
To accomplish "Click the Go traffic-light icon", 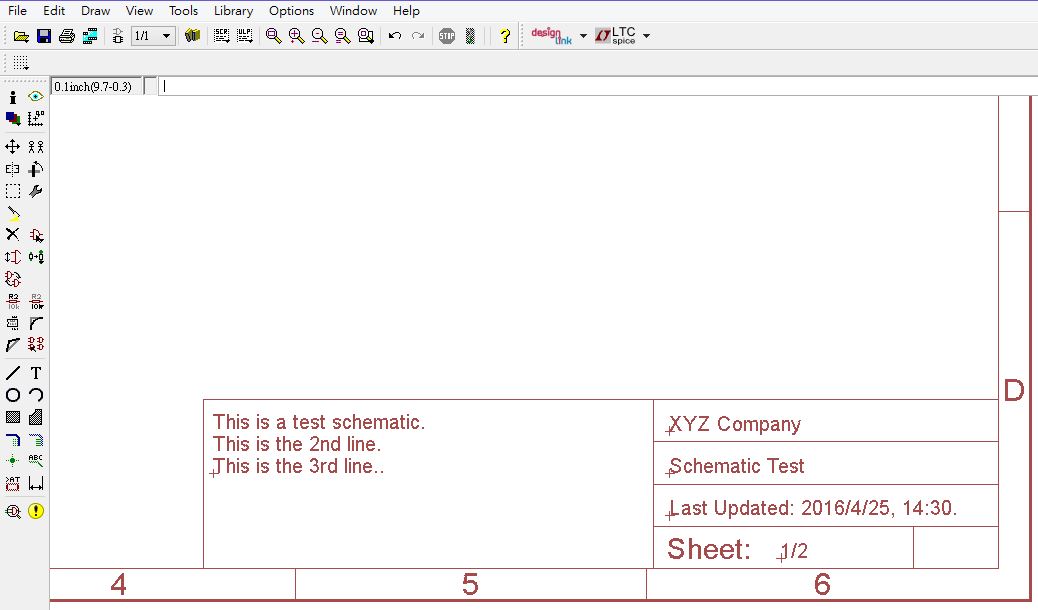I will pos(470,36).
